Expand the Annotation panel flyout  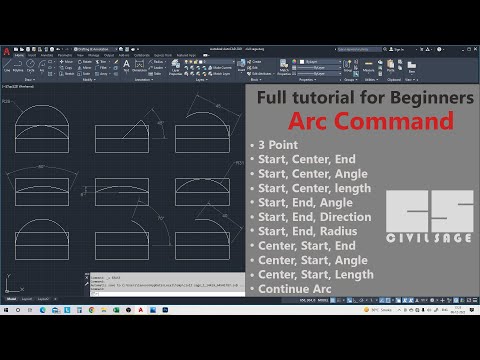tap(144, 80)
